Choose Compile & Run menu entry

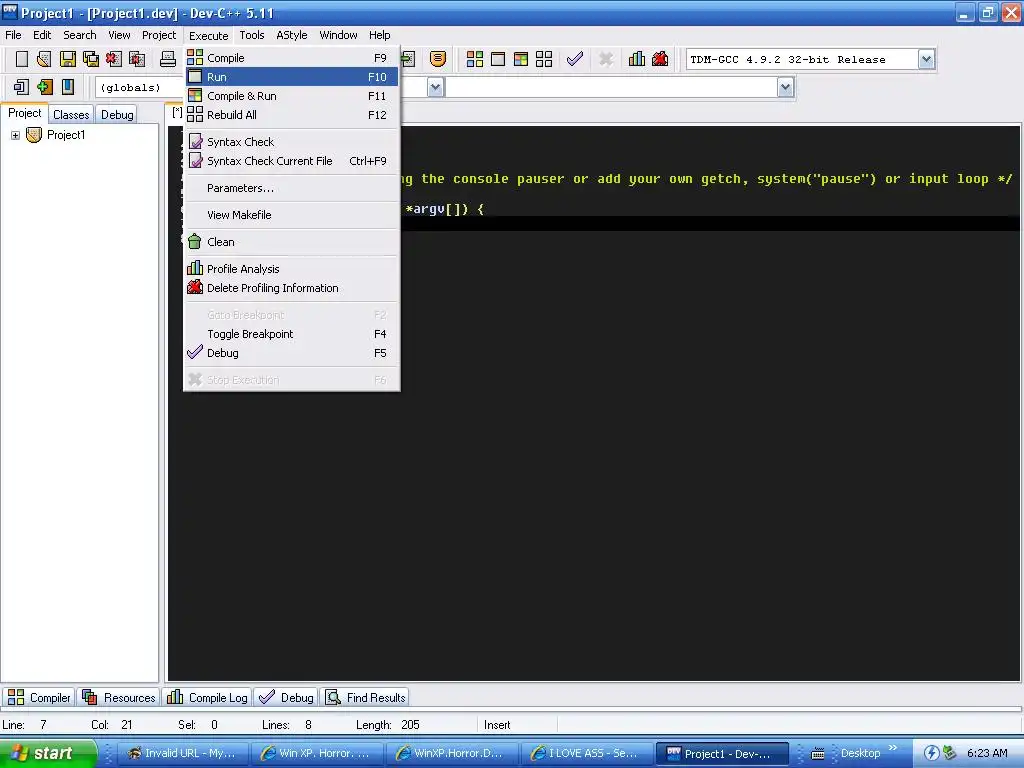coord(291,96)
